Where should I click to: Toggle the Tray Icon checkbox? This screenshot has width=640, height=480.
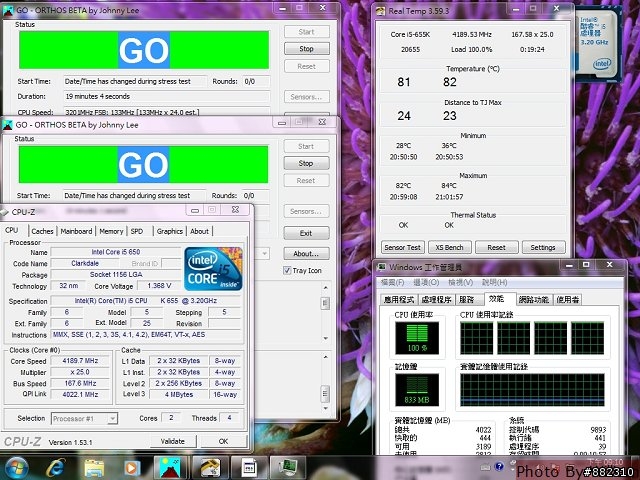287,270
